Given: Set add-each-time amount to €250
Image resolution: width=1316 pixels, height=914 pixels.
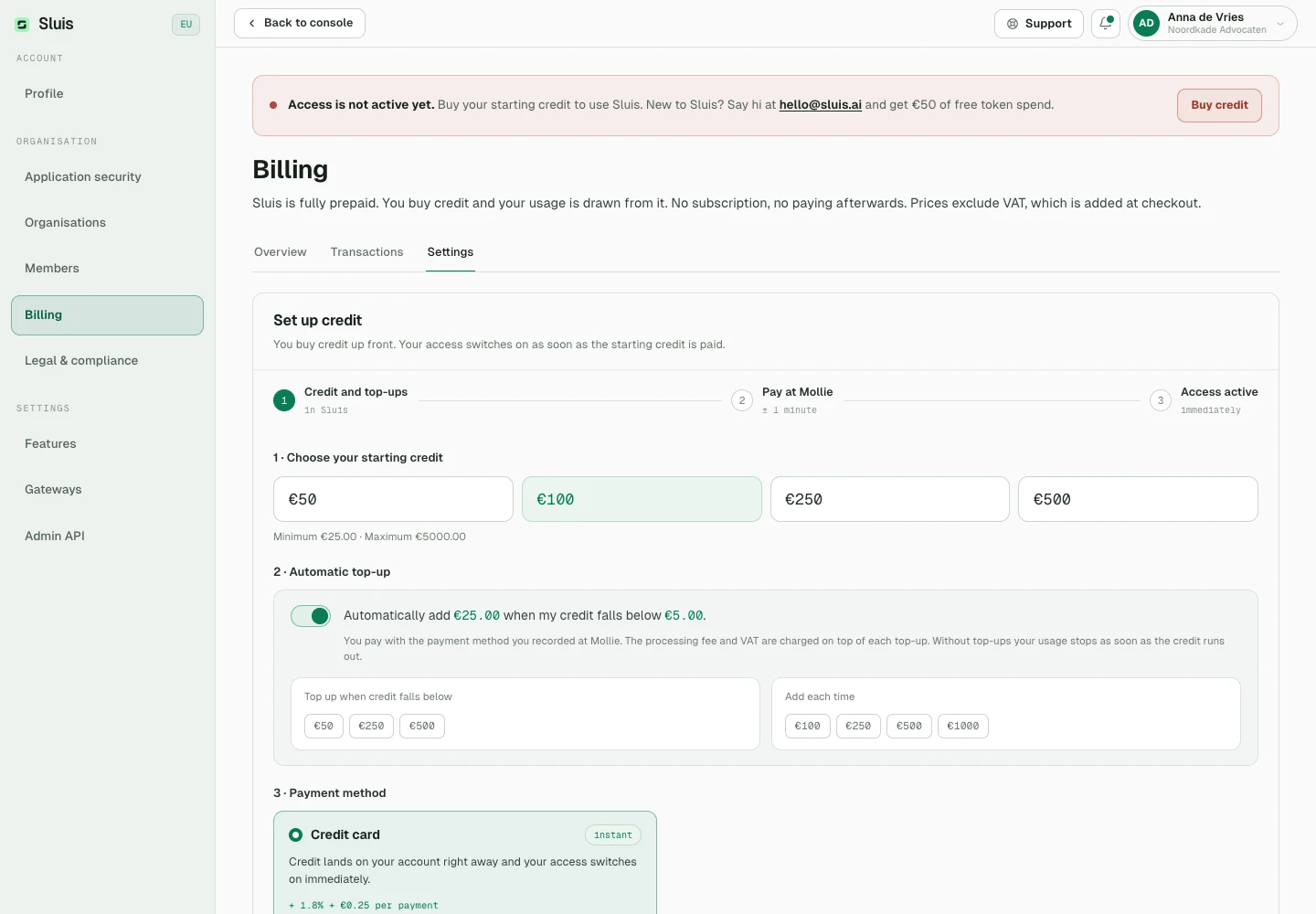Looking at the screenshot, I should point(858,726).
